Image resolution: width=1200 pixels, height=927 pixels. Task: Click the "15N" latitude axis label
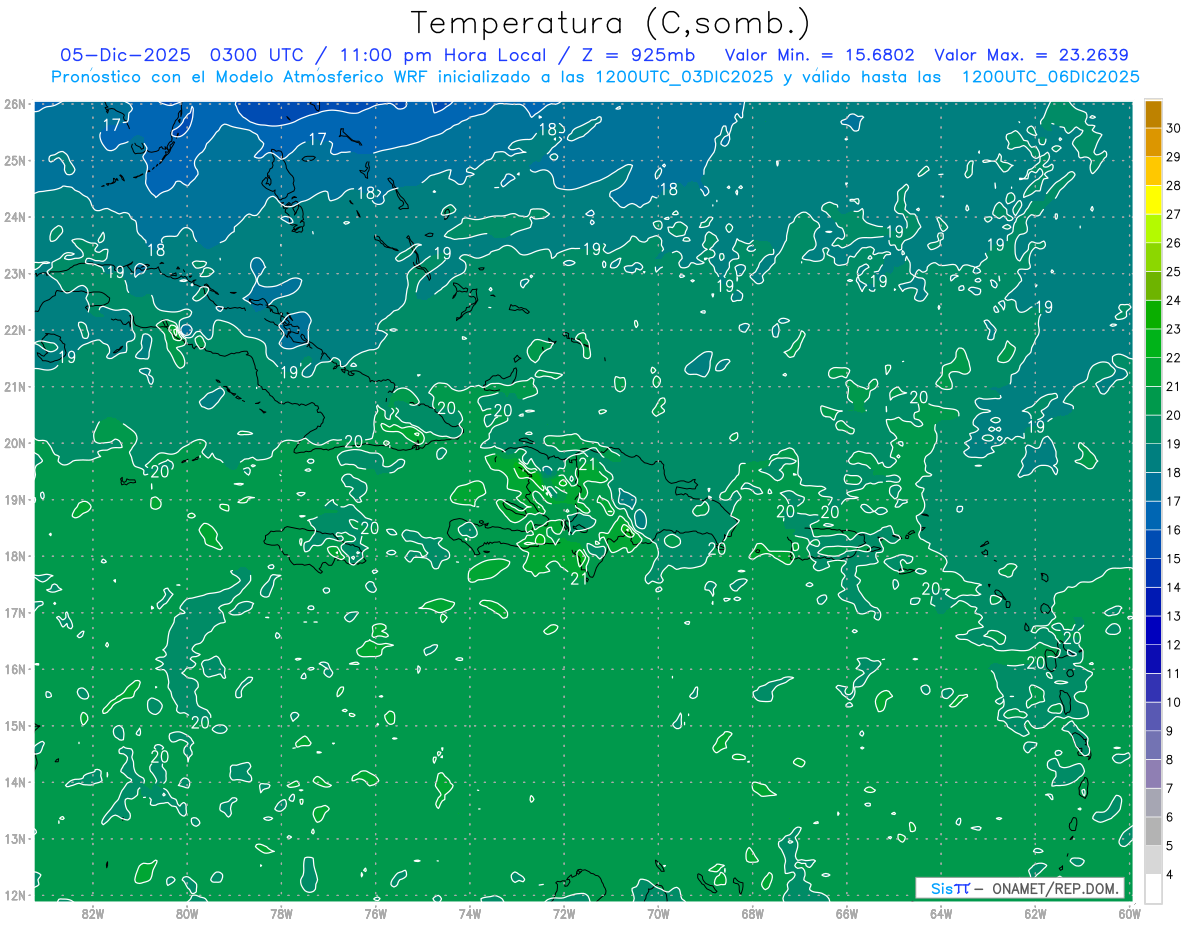coord(14,725)
